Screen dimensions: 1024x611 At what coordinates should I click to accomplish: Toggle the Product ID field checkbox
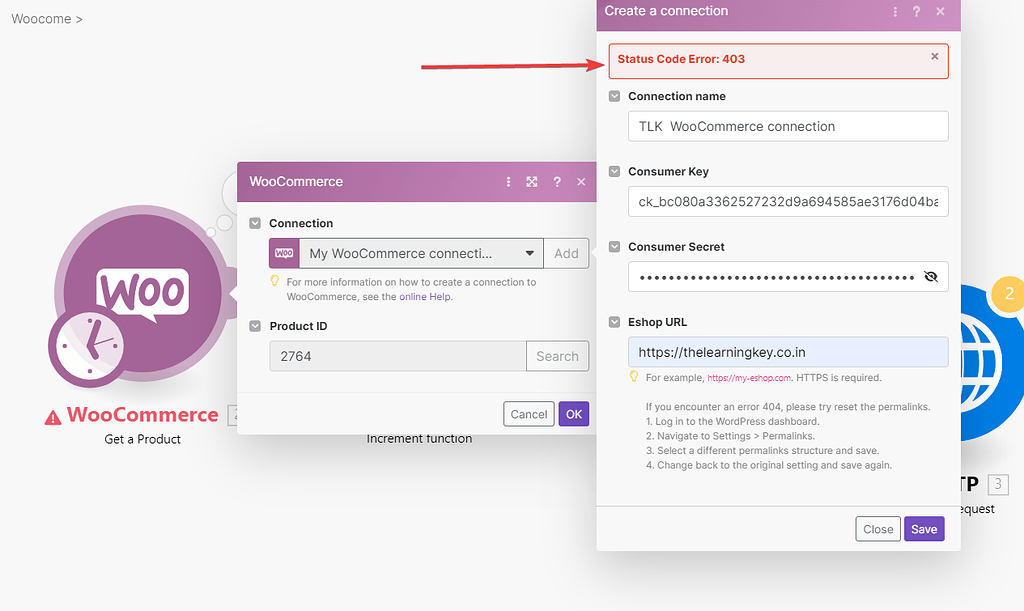coord(255,326)
